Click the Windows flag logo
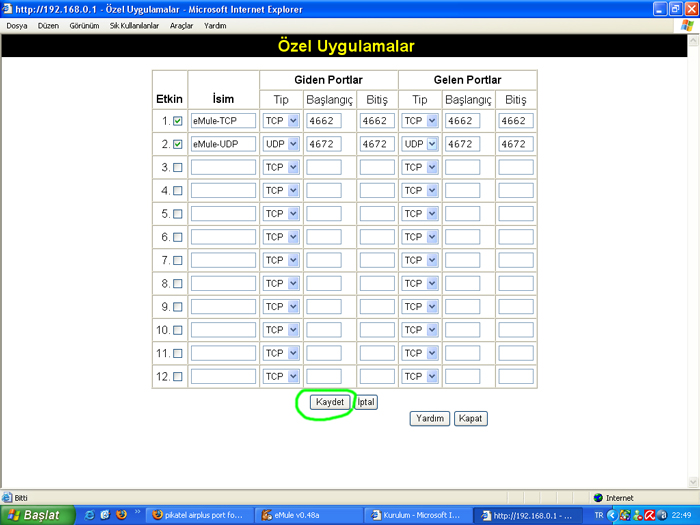 [687, 25]
